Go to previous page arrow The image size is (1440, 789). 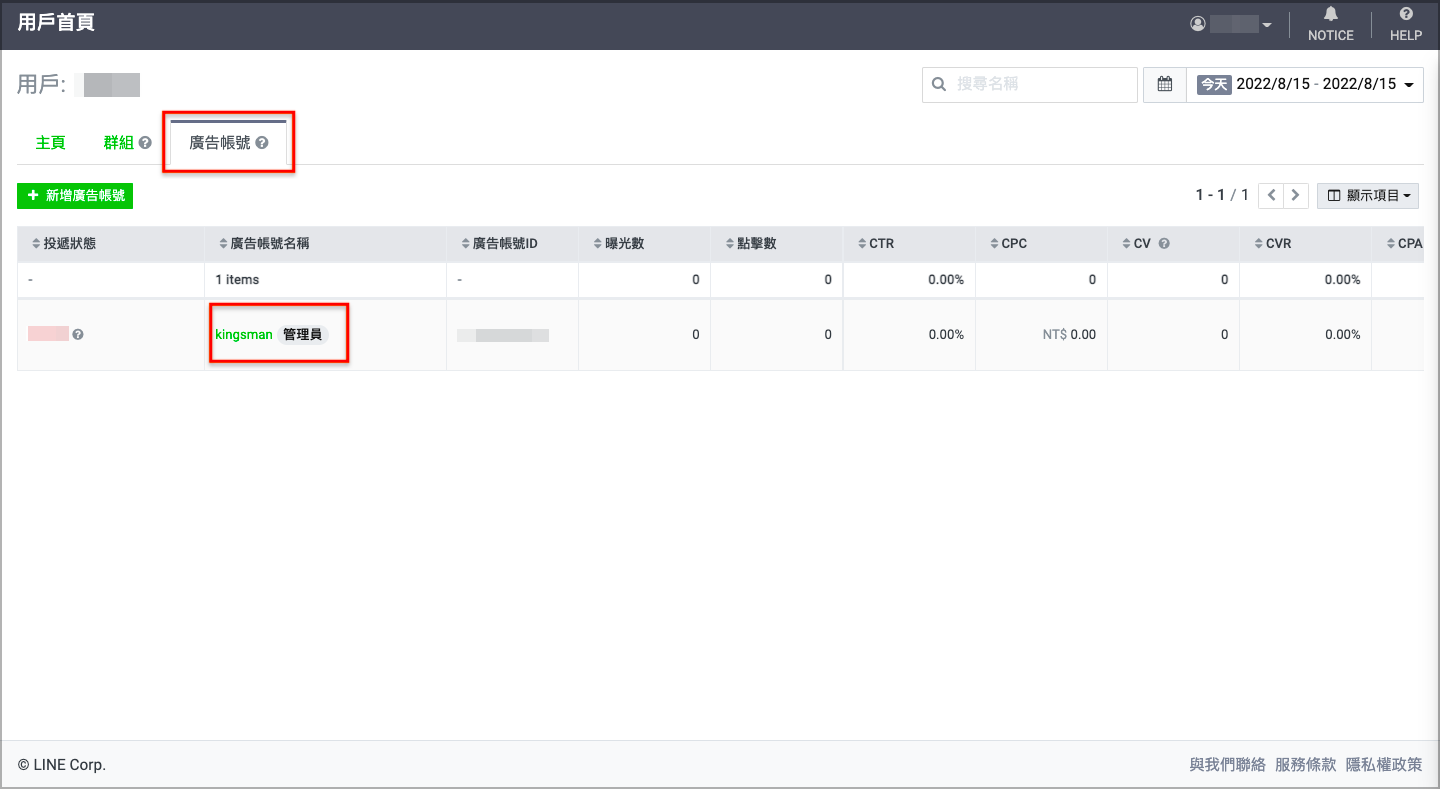point(1271,196)
